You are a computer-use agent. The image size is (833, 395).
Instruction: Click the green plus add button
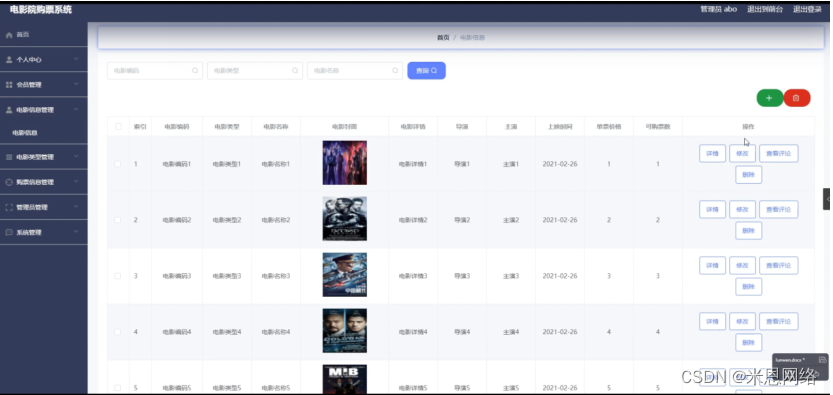(769, 98)
